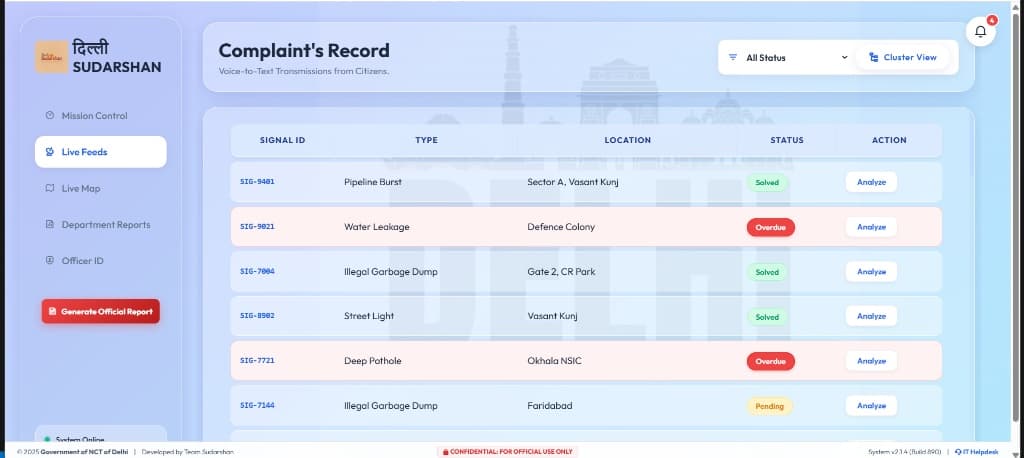
Task: Click the System Online status indicator
Action: 101,436
